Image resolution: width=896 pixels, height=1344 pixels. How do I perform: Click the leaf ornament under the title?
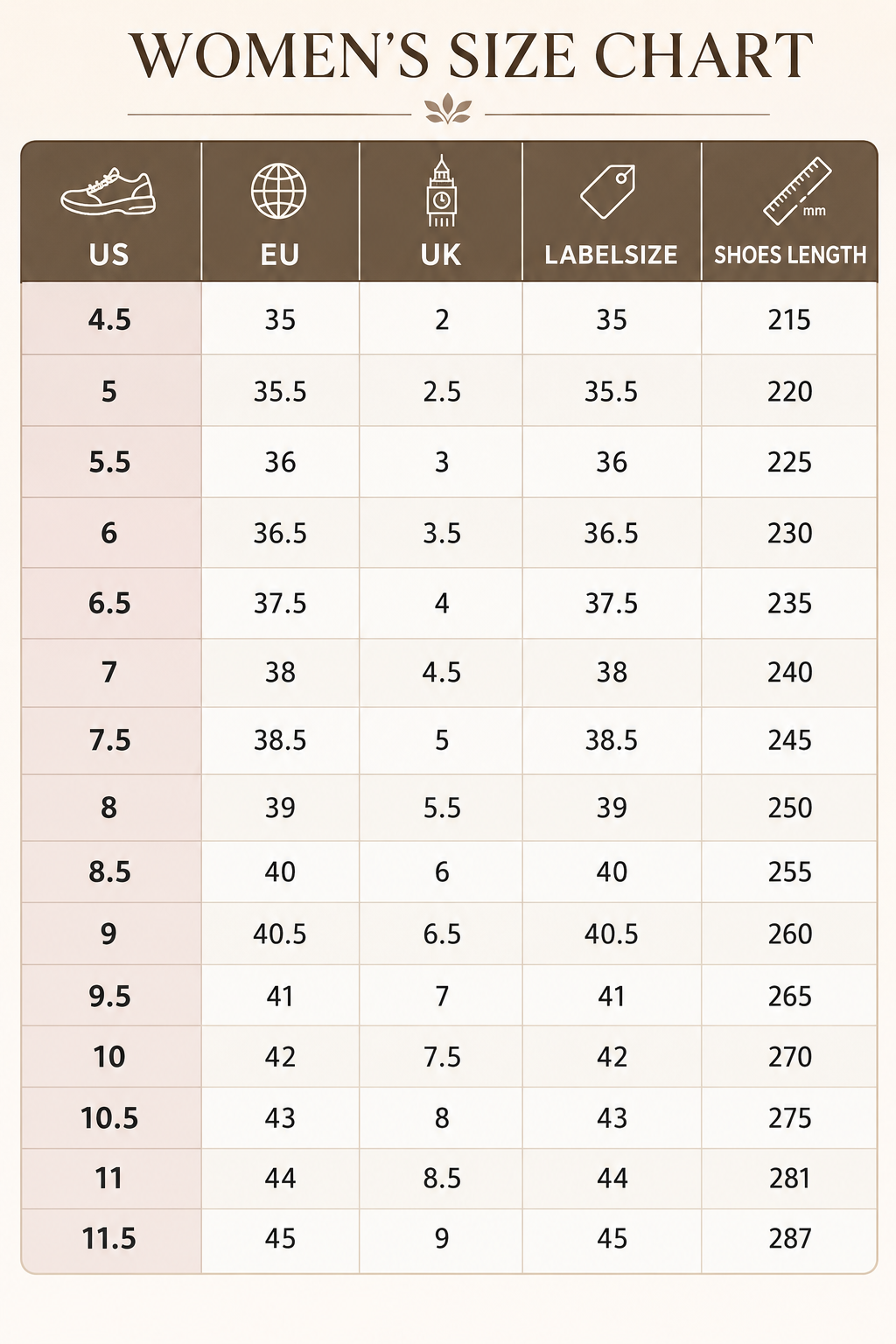(x=448, y=111)
